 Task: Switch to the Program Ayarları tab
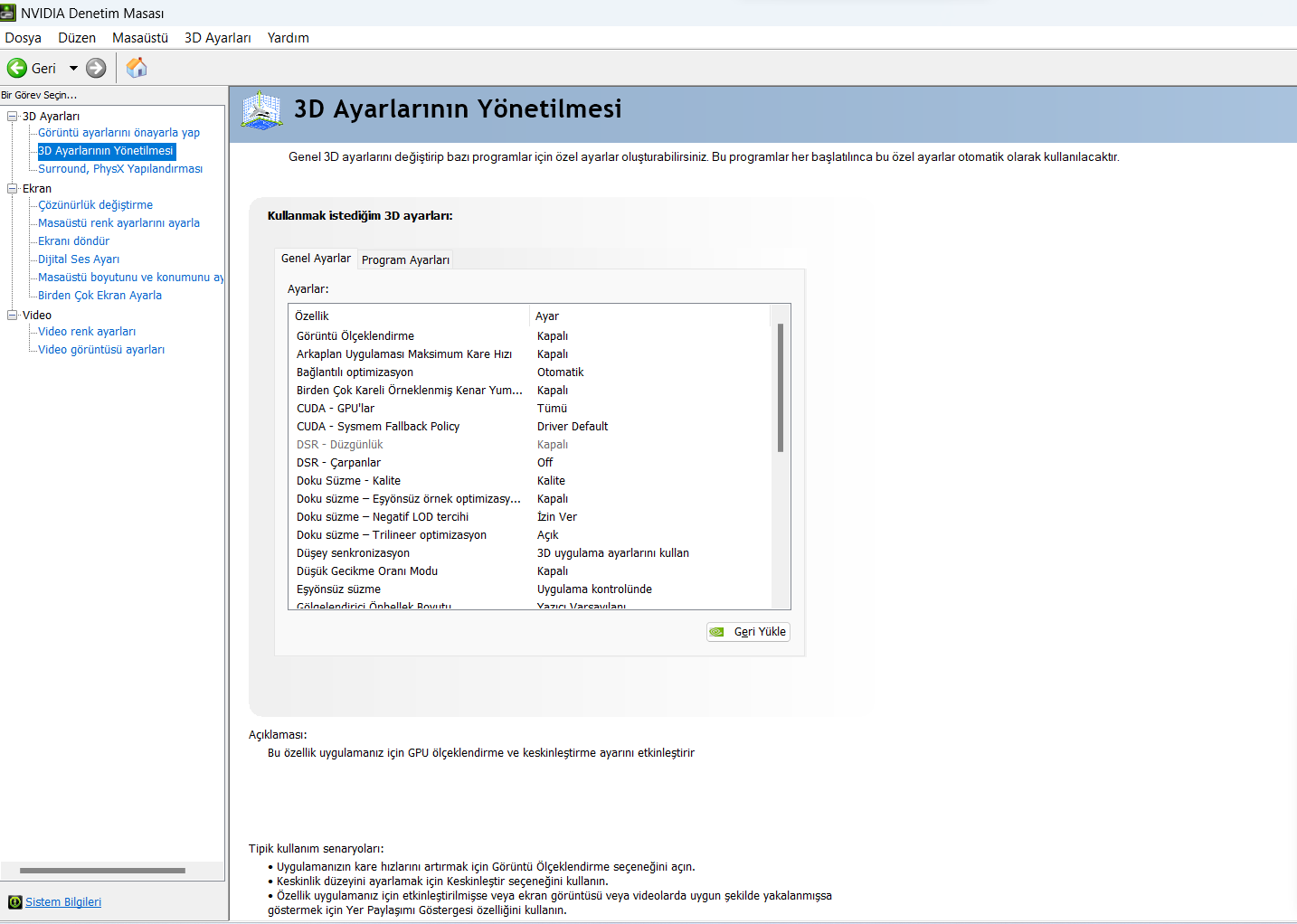(x=405, y=259)
